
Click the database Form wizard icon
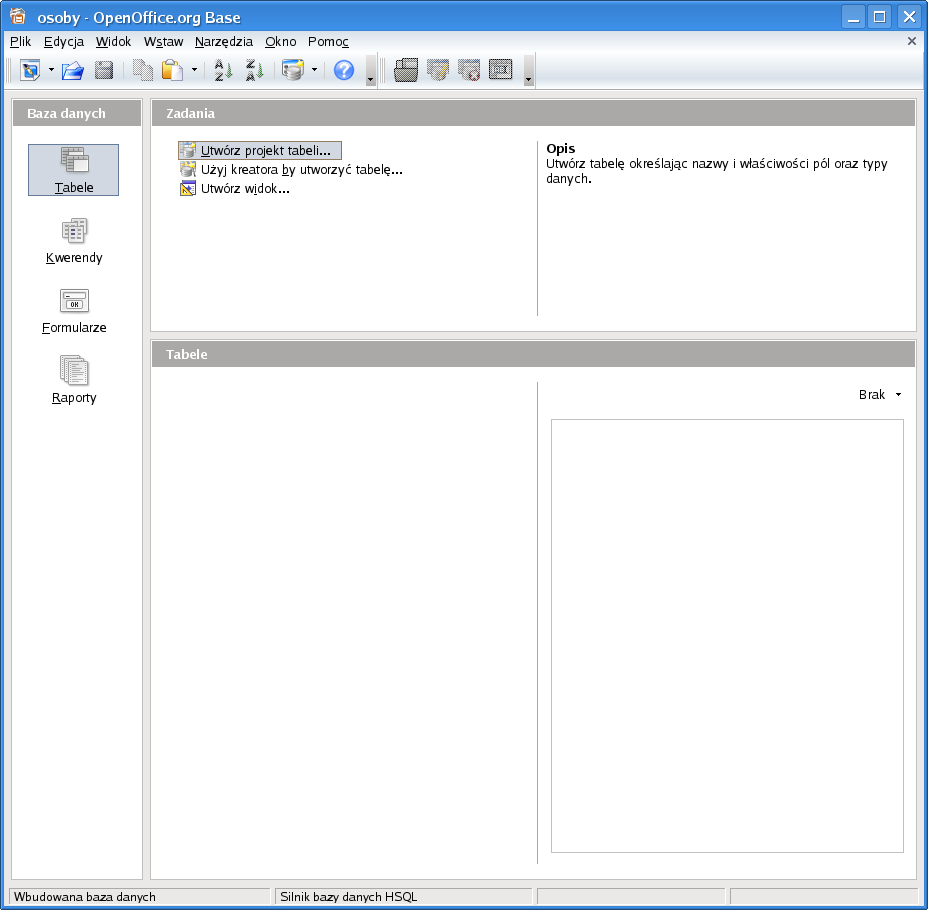pyautogui.click(x=293, y=70)
